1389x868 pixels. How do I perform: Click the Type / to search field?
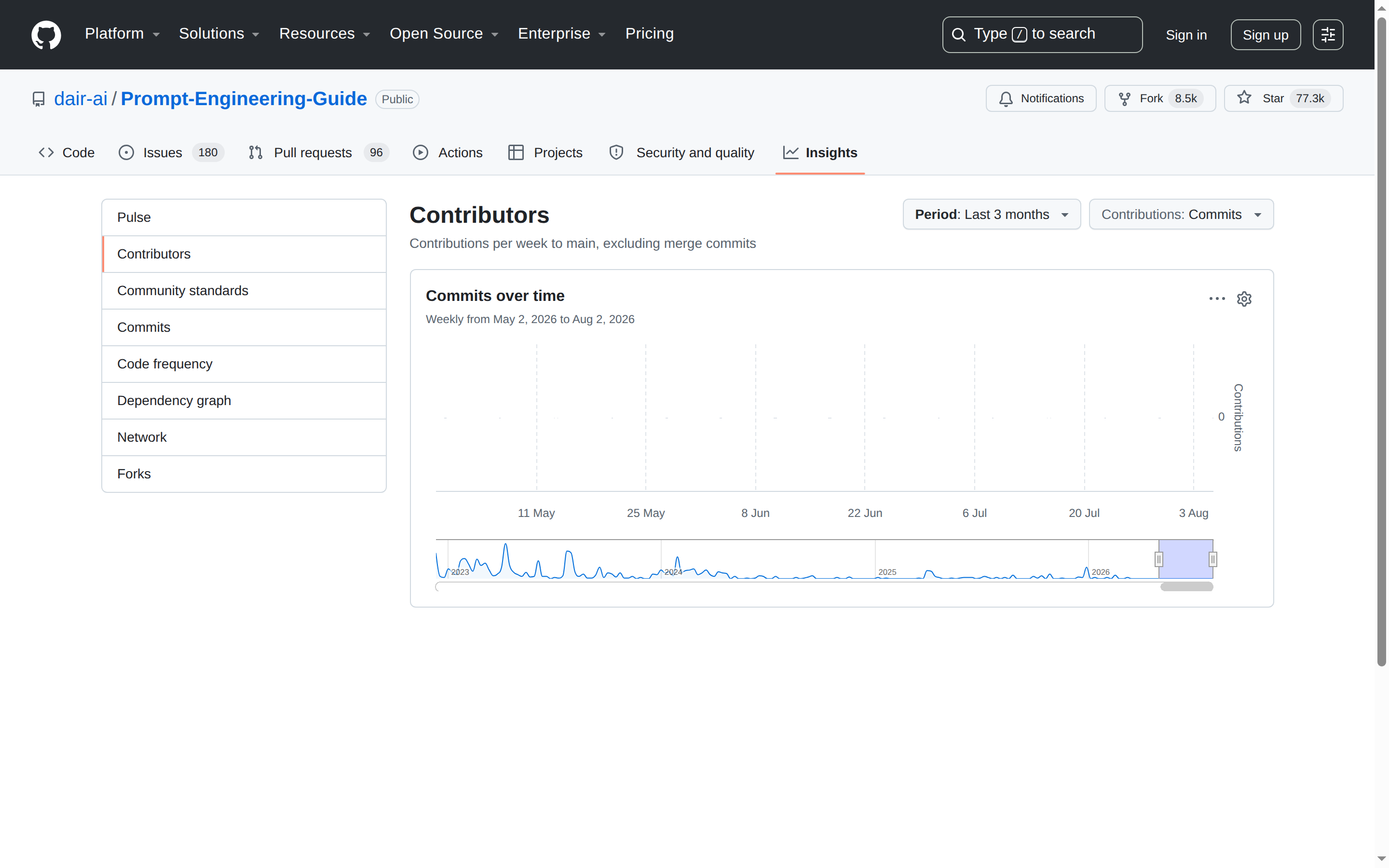tap(1042, 34)
